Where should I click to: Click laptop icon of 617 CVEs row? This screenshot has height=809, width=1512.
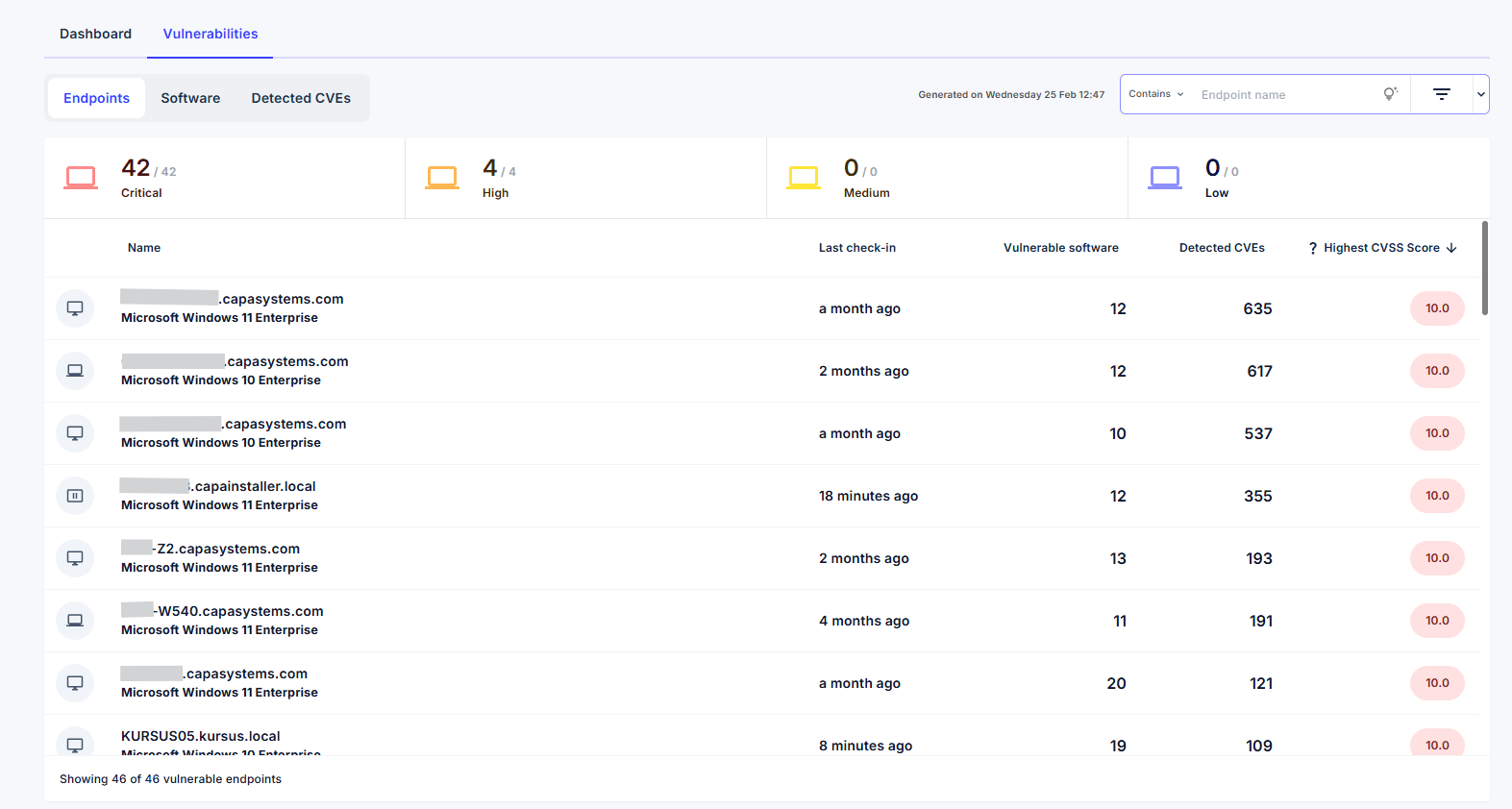coord(75,371)
